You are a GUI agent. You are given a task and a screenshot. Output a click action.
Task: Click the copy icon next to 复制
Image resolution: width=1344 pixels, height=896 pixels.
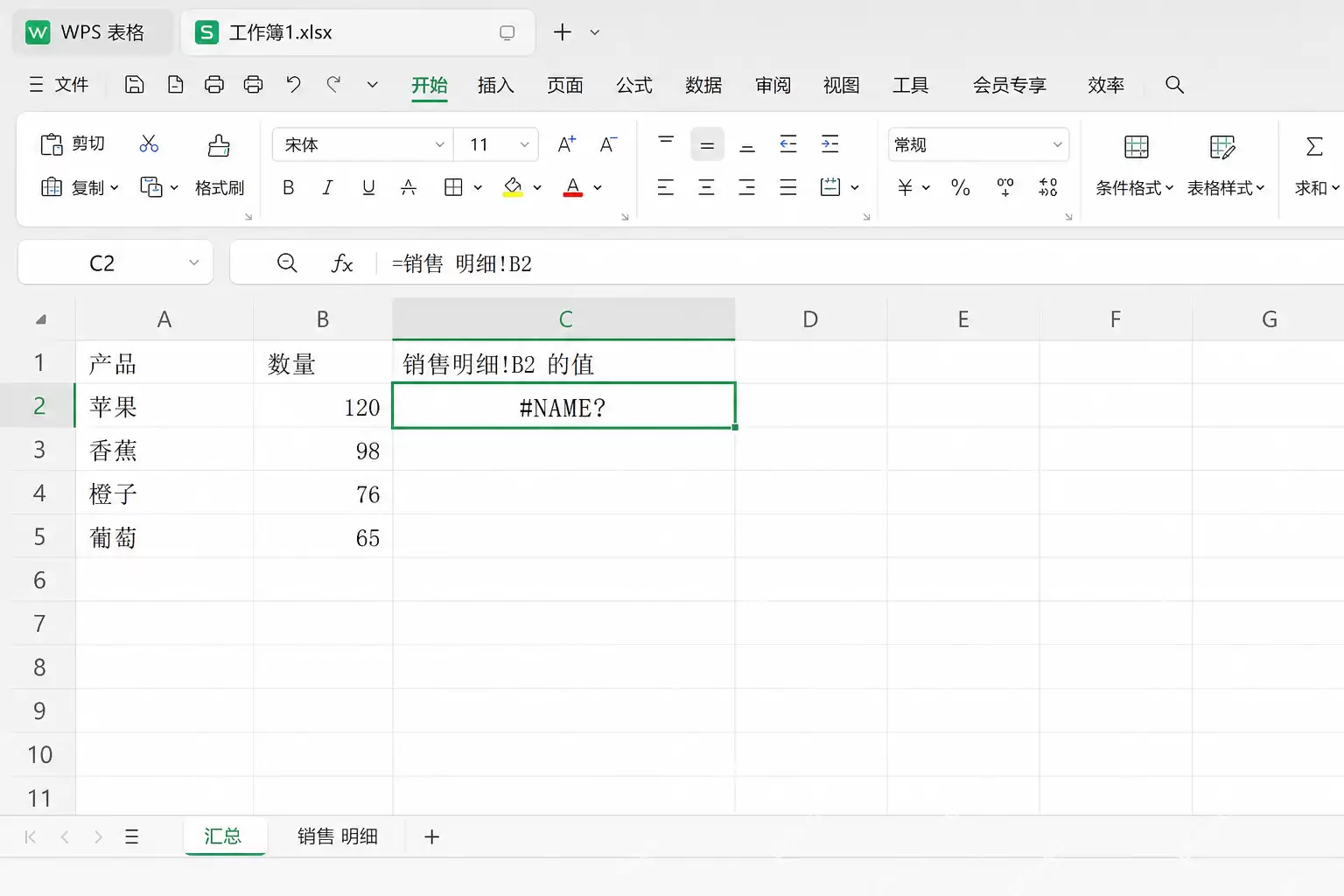click(x=52, y=187)
